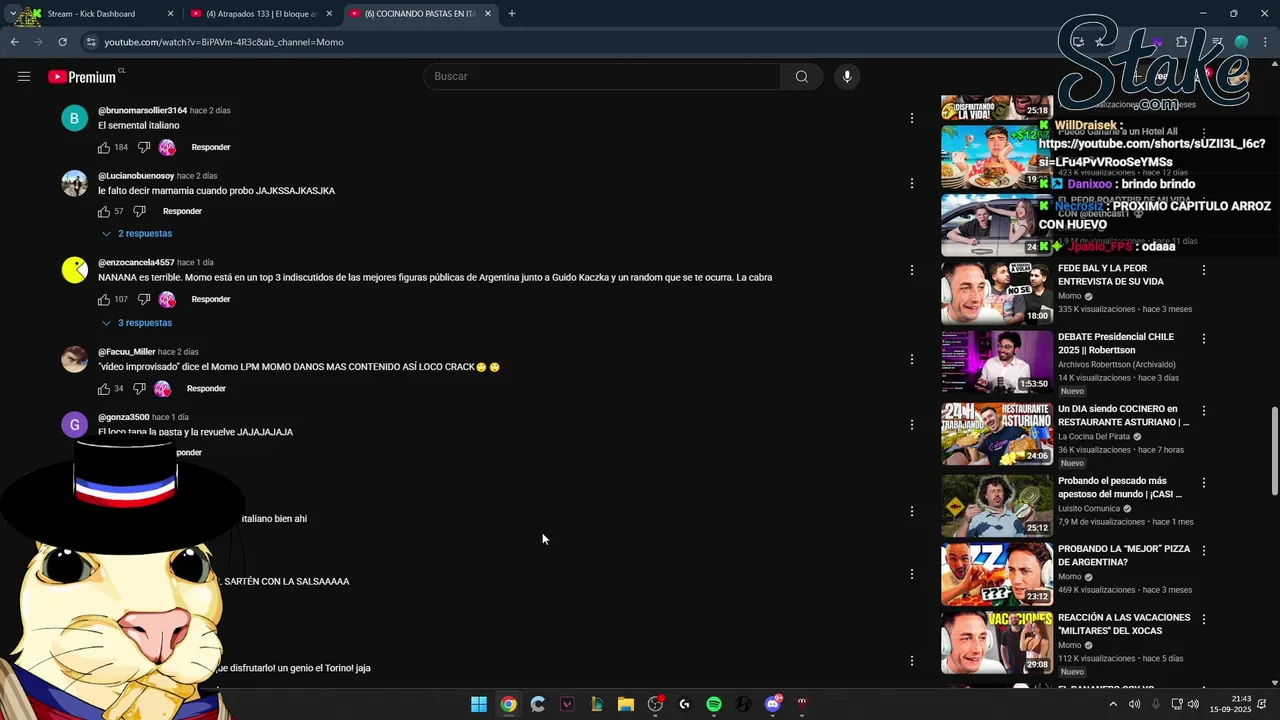
Task: Open restaurante asturiano video thumbnail
Action: point(997,434)
